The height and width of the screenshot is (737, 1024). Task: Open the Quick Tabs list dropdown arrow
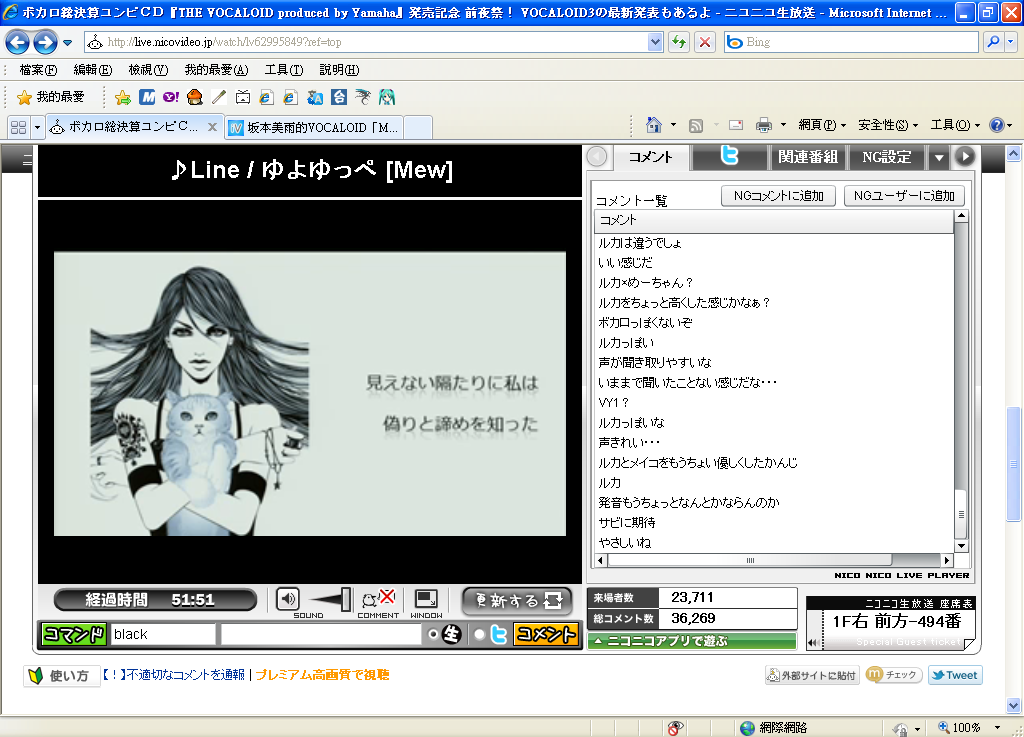(x=37, y=127)
